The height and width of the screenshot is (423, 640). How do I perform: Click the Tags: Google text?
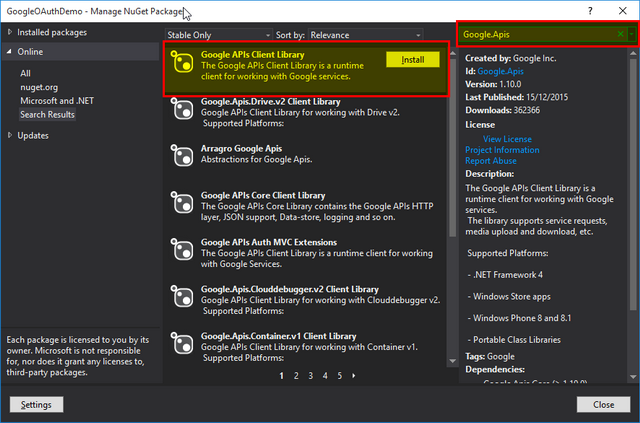click(490, 356)
